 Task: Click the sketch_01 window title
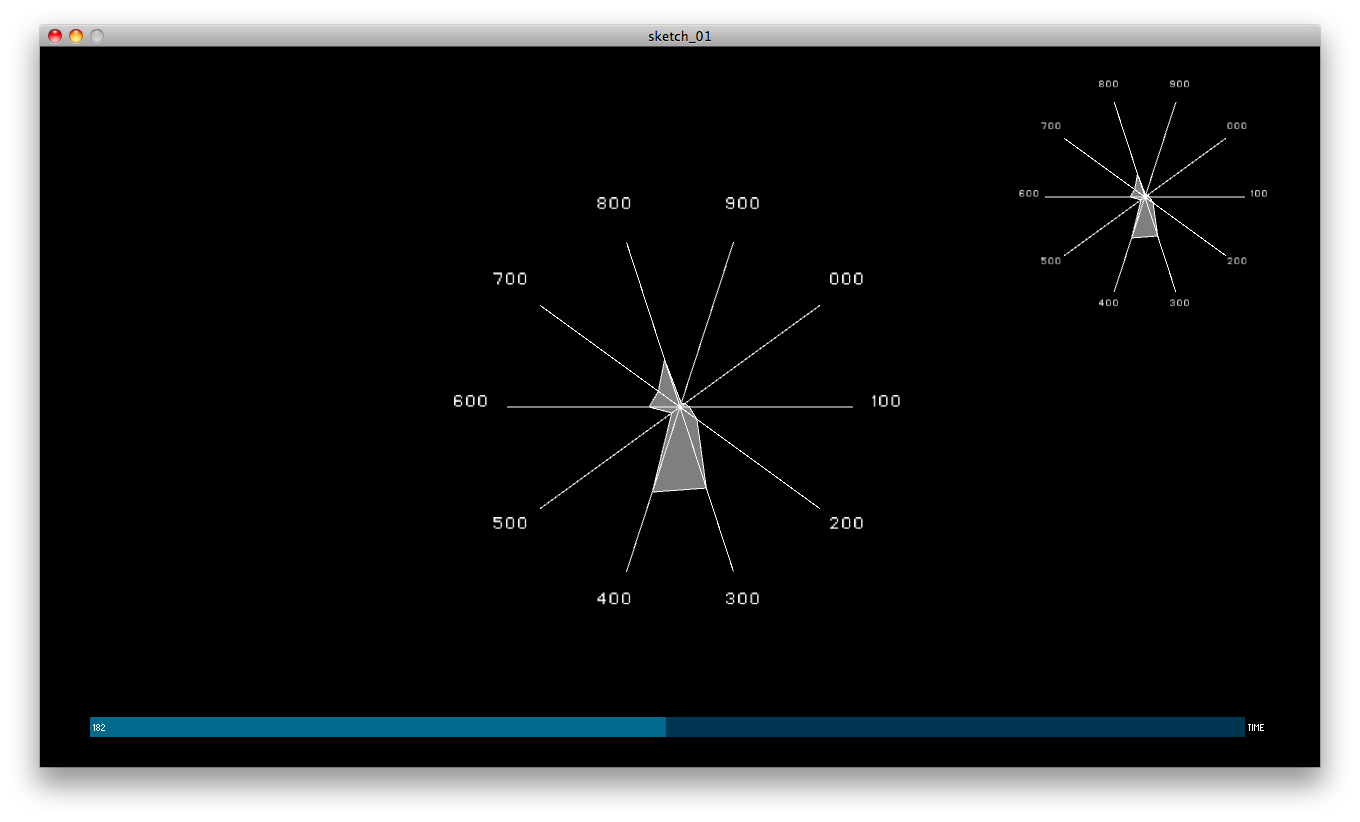(x=680, y=36)
